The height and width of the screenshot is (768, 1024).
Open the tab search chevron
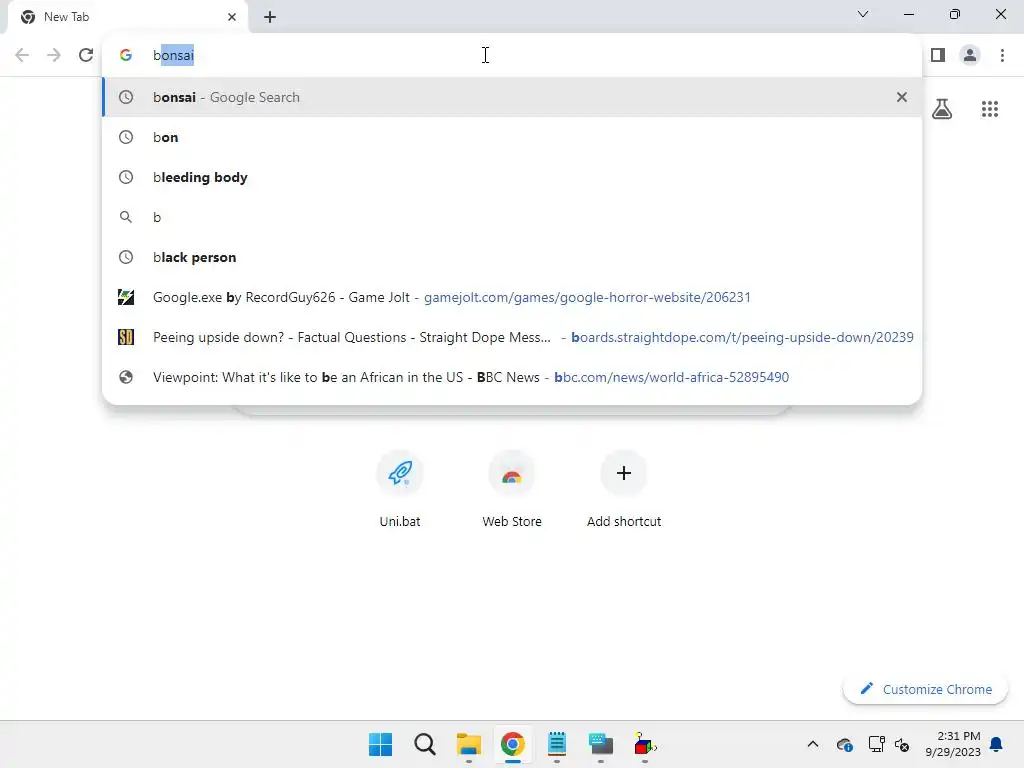click(863, 14)
